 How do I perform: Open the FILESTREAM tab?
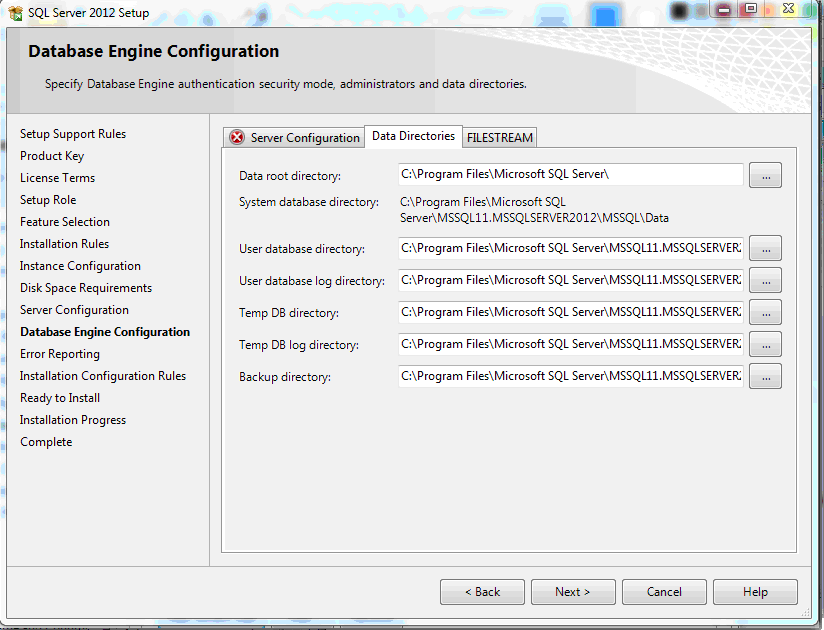500,138
